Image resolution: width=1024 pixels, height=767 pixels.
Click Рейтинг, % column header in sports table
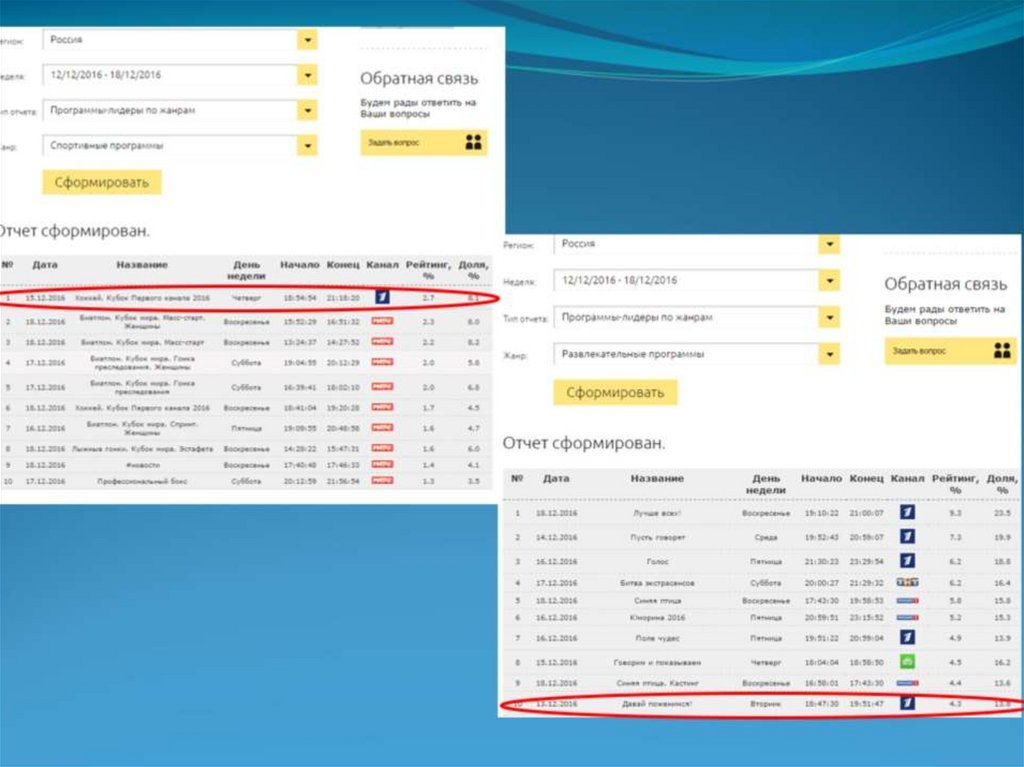[x=428, y=270]
